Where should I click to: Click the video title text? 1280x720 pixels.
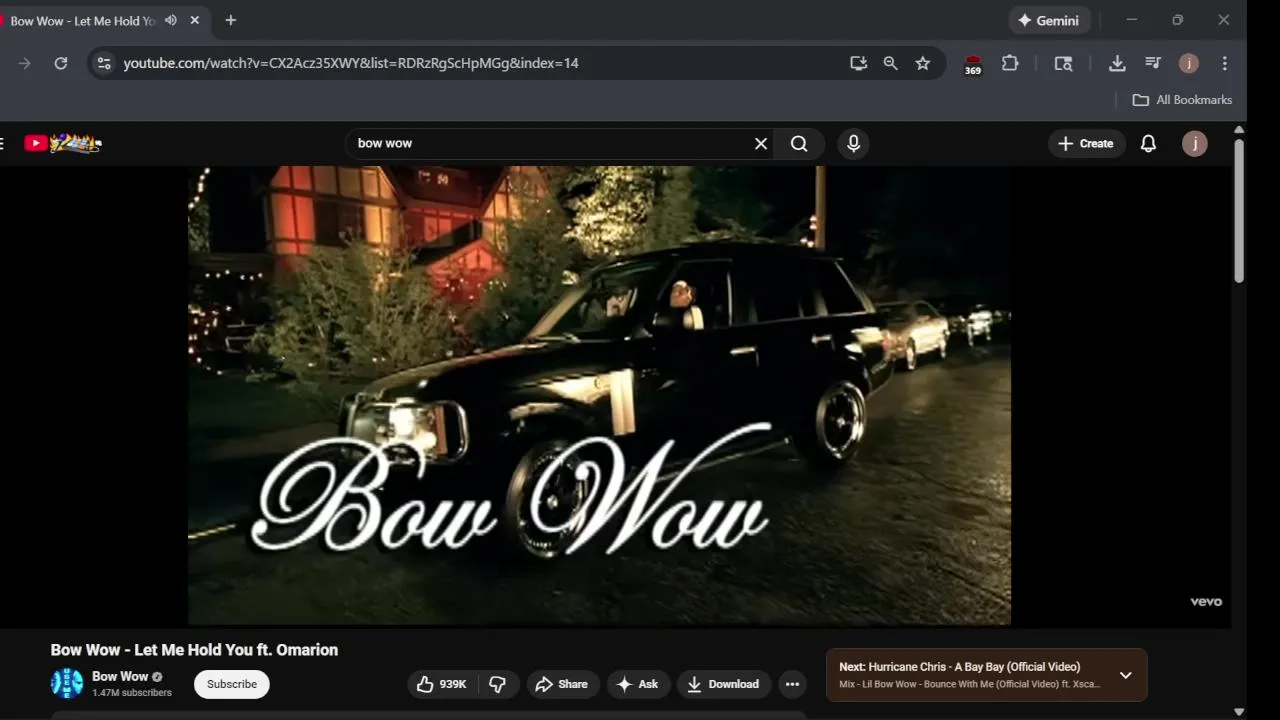click(194, 650)
